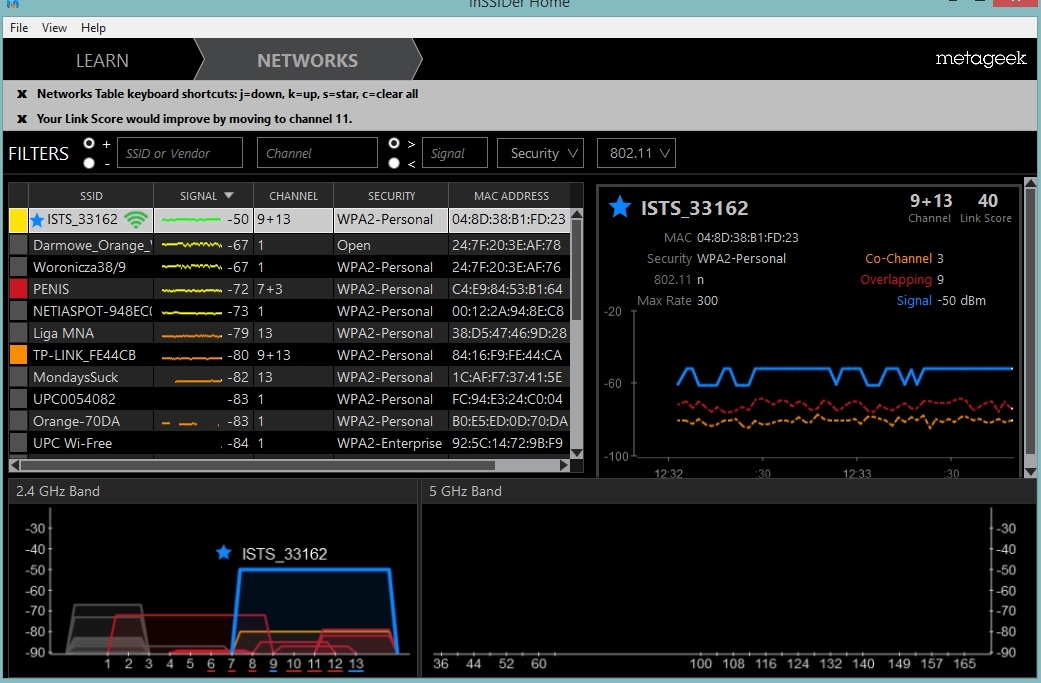This screenshot has height=683, width=1041.
Task: Click table horizontal scroll left arrow
Action: coord(15,465)
